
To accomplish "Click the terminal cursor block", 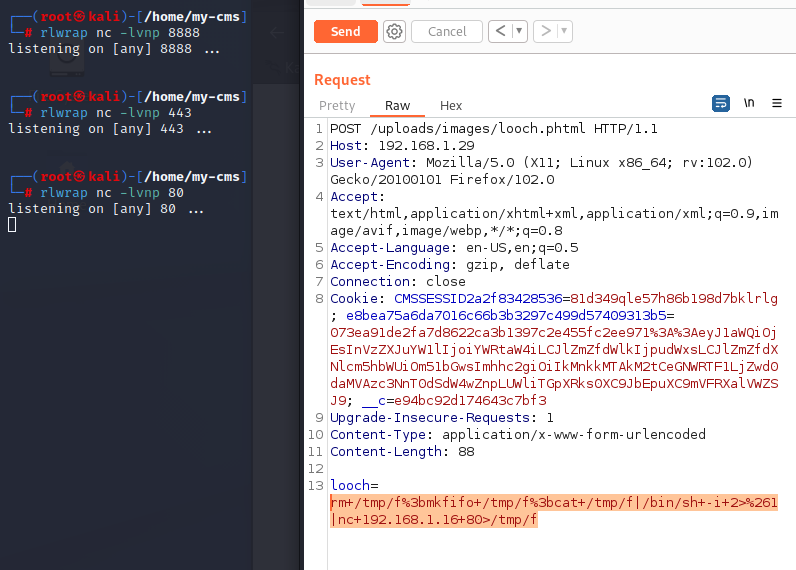I will tap(12, 225).
